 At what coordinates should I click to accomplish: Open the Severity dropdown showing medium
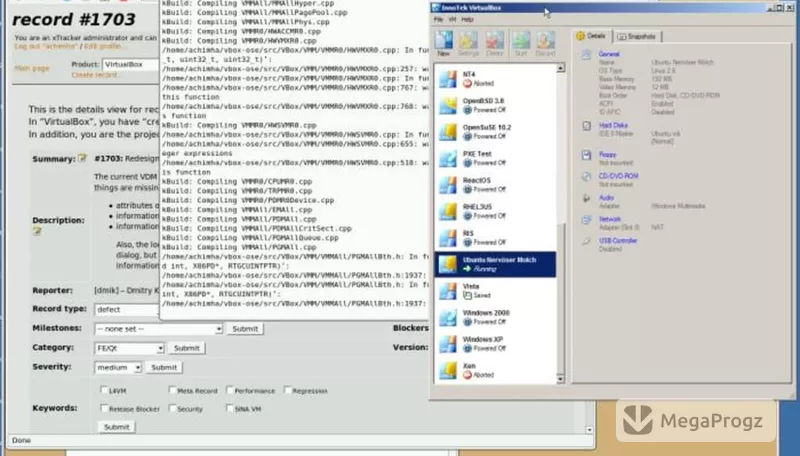coord(118,367)
